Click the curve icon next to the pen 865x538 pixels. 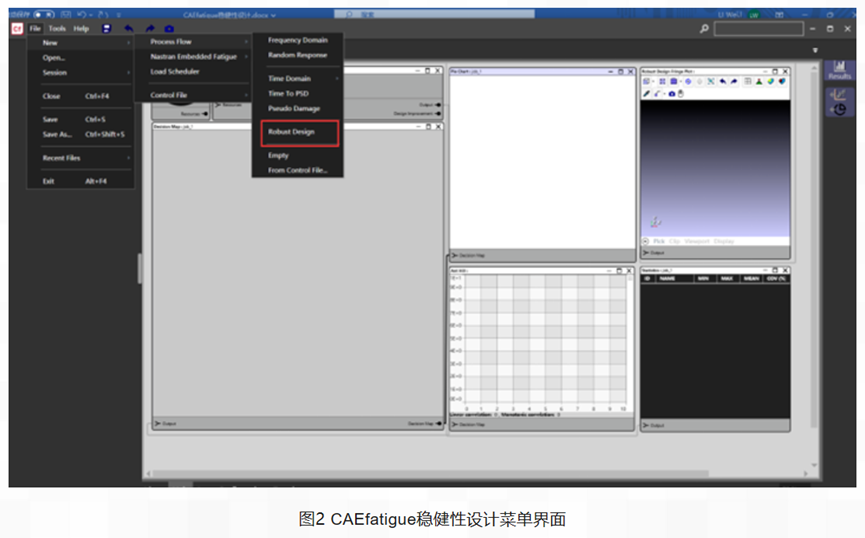tap(656, 93)
